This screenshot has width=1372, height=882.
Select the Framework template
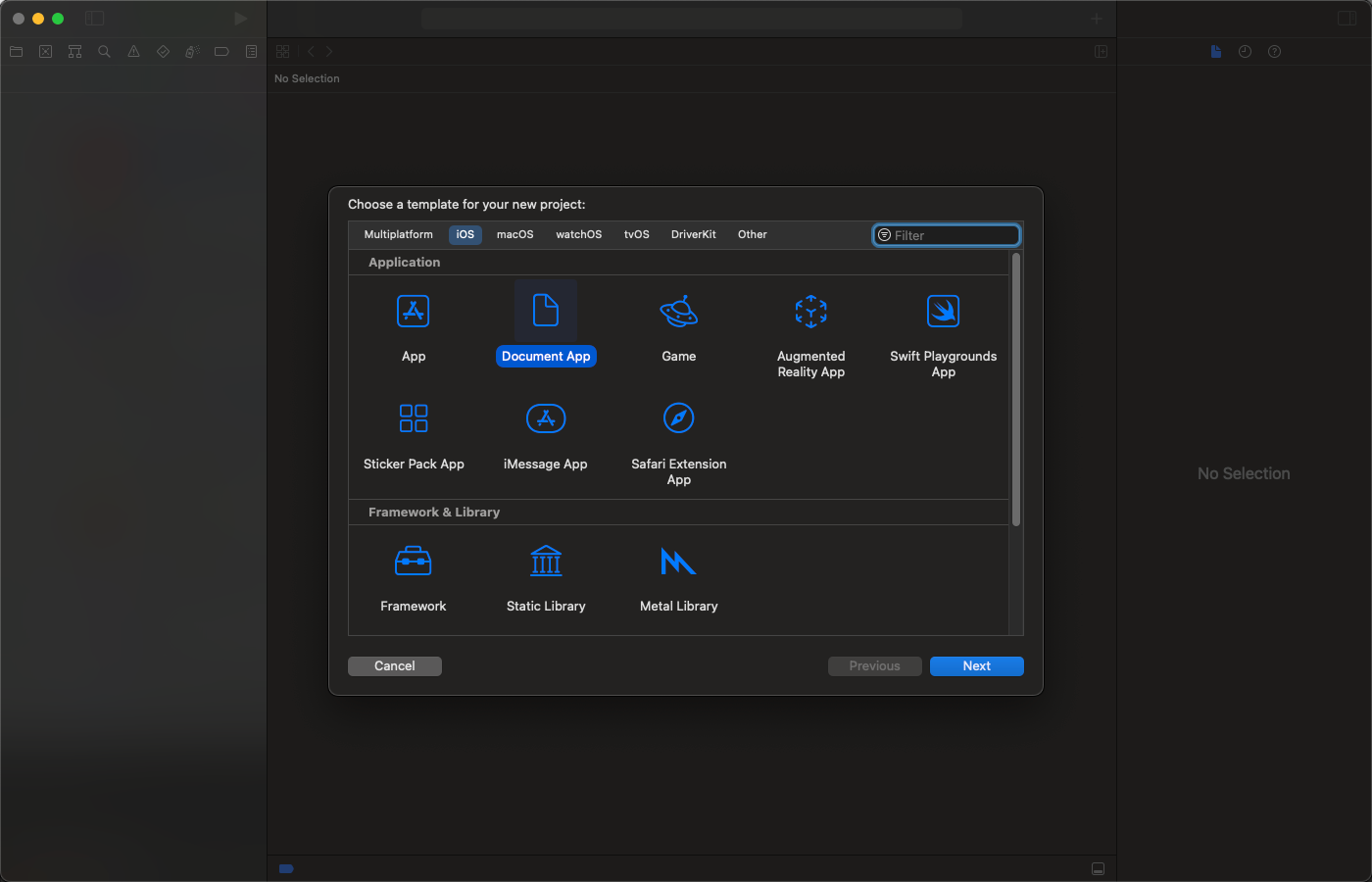(x=413, y=578)
